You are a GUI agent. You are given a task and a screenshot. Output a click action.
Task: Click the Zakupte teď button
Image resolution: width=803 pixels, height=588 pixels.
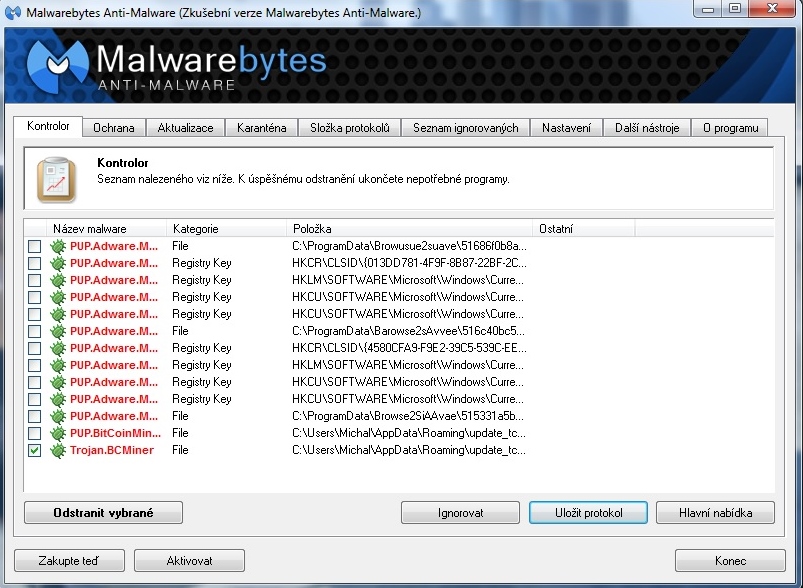[x=69, y=561]
